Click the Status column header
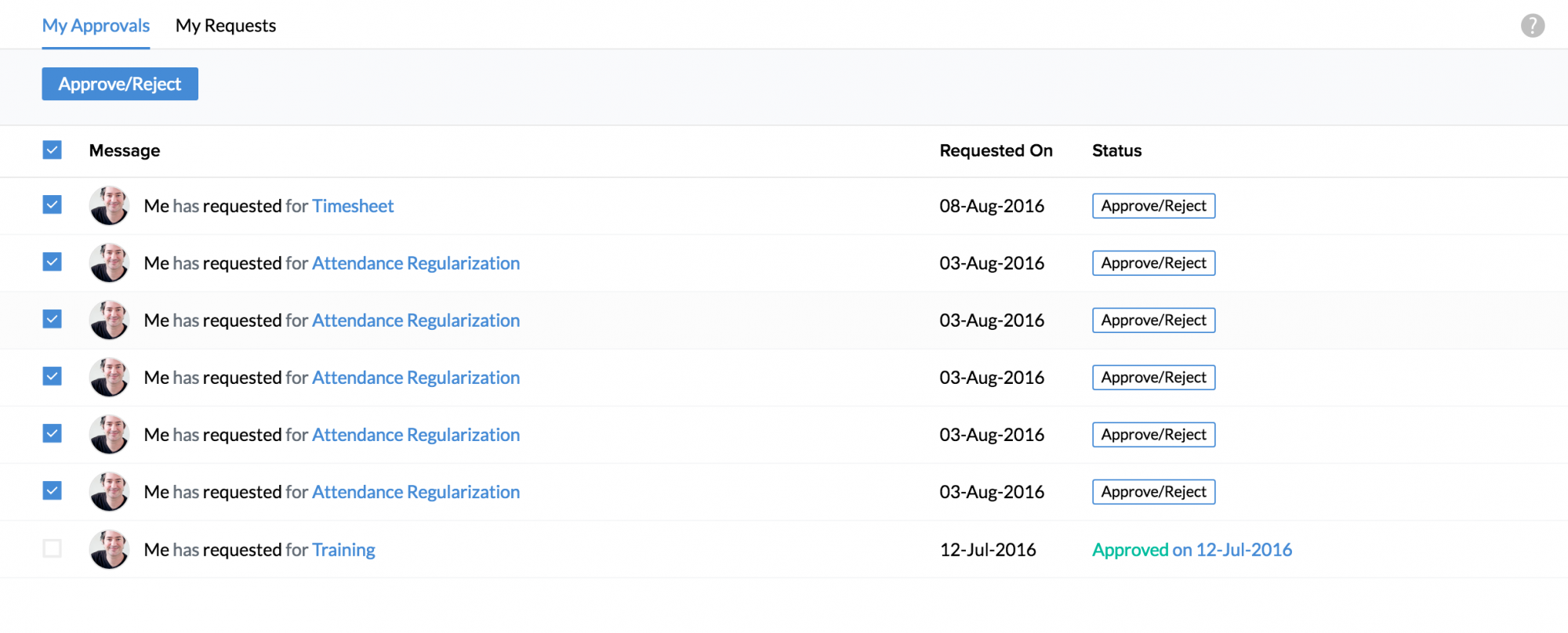Viewport: 1568px width, 633px height. (1116, 150)
